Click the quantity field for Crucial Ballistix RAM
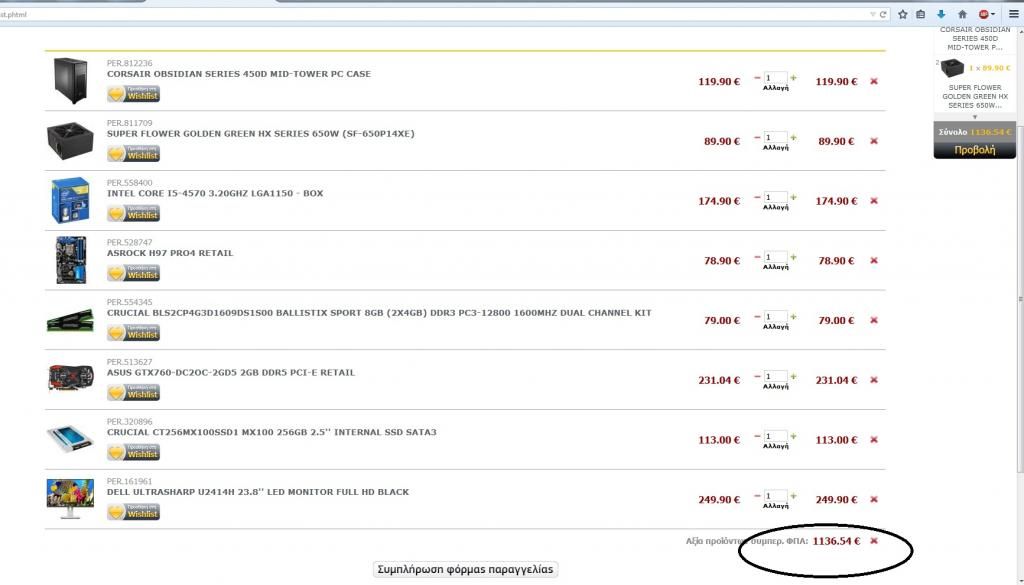 point(774,317)
